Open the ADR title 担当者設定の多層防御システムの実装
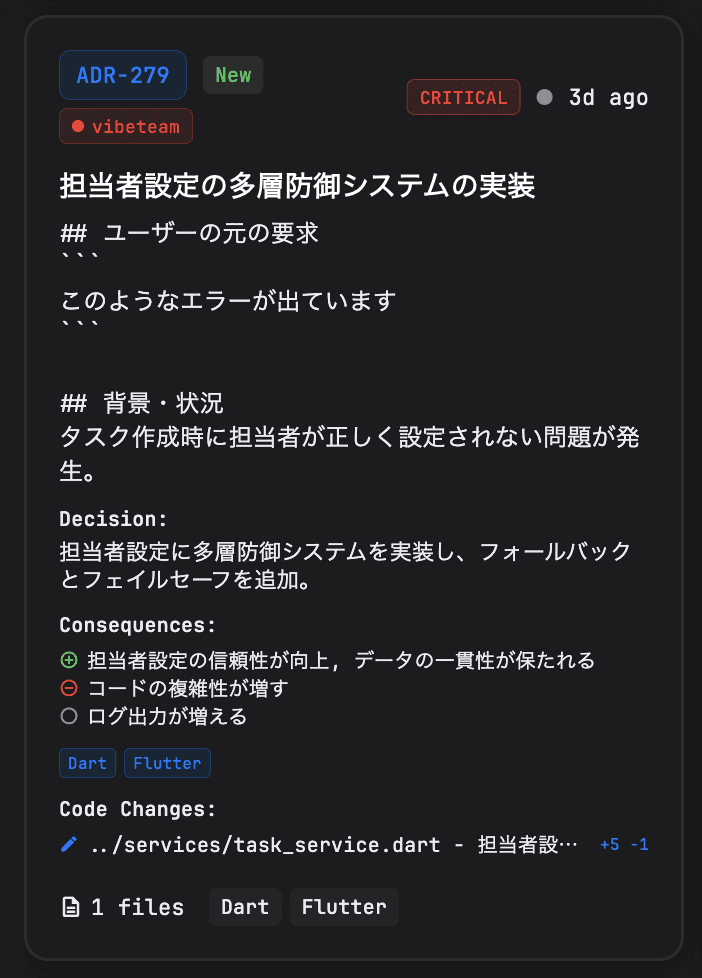 point(298,186)
